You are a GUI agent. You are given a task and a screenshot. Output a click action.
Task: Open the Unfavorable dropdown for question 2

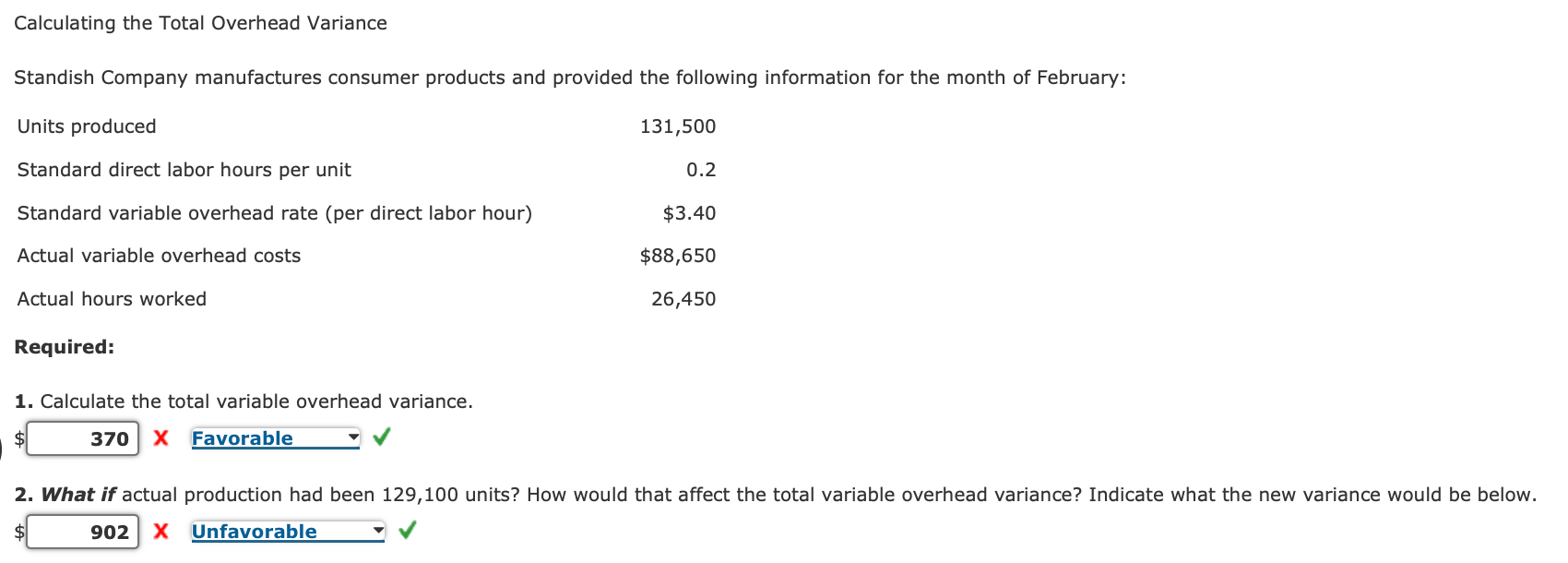coord(286,531)
